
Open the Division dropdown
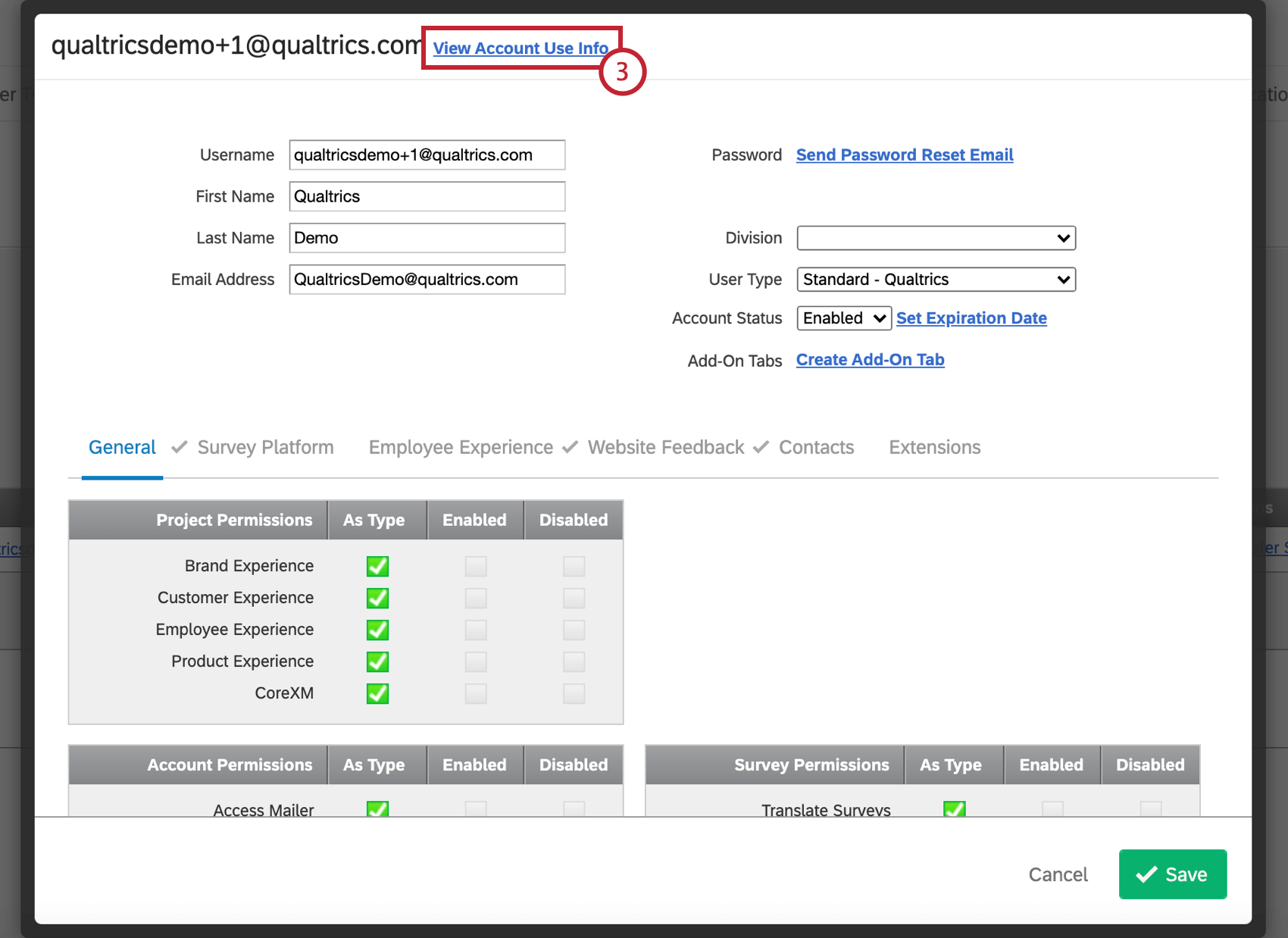tap(936, 237)
